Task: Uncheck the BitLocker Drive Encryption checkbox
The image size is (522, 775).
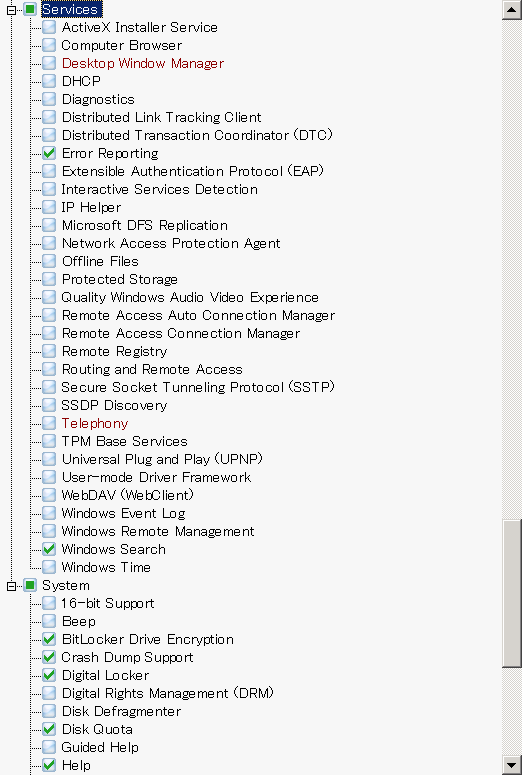Action: (x=49, y=639)
